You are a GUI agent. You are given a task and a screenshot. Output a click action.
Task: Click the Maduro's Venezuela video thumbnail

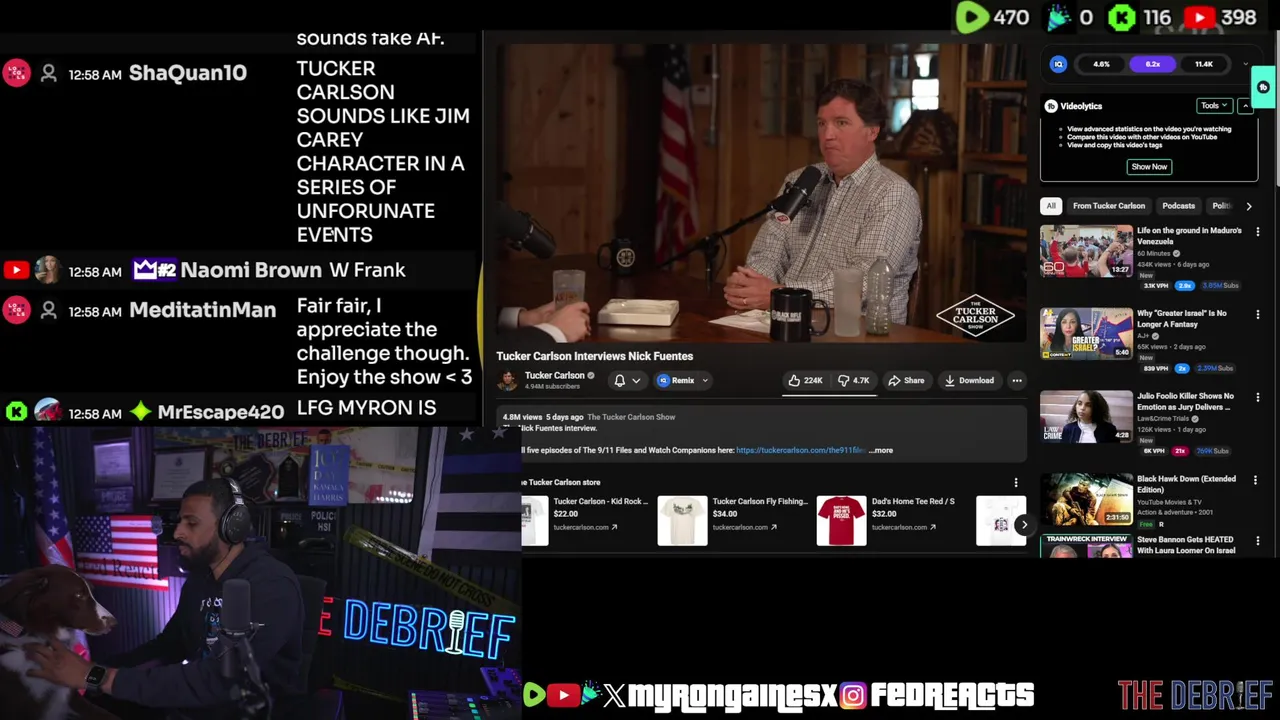(x=1086, y=250)
